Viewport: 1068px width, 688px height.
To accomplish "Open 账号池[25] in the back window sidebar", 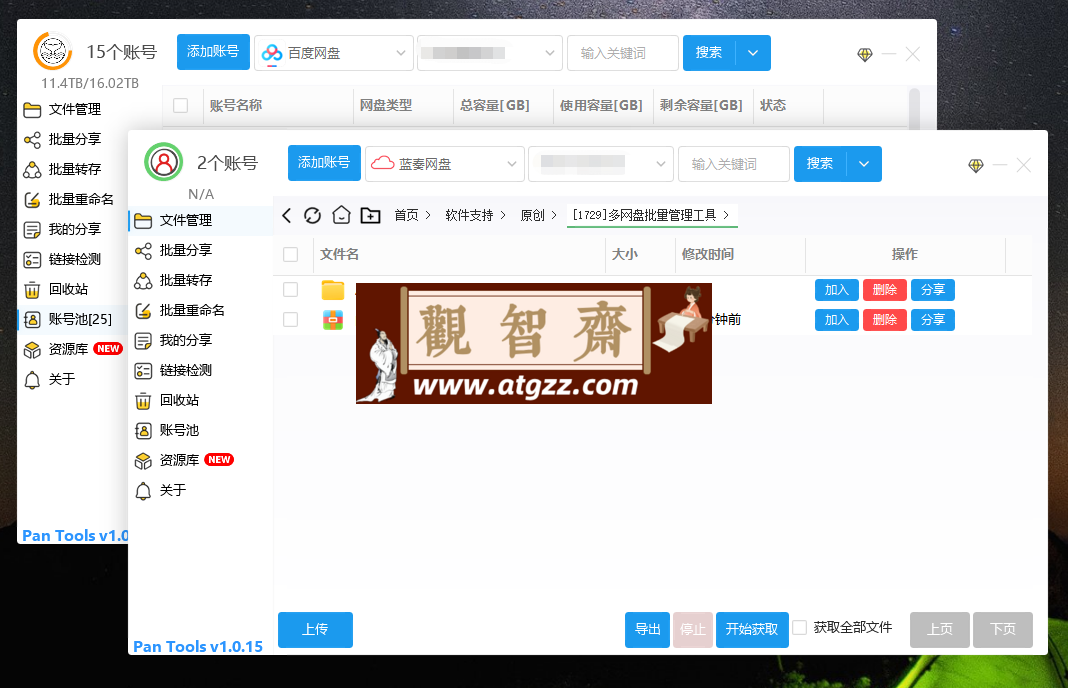I will pos(74,319).
